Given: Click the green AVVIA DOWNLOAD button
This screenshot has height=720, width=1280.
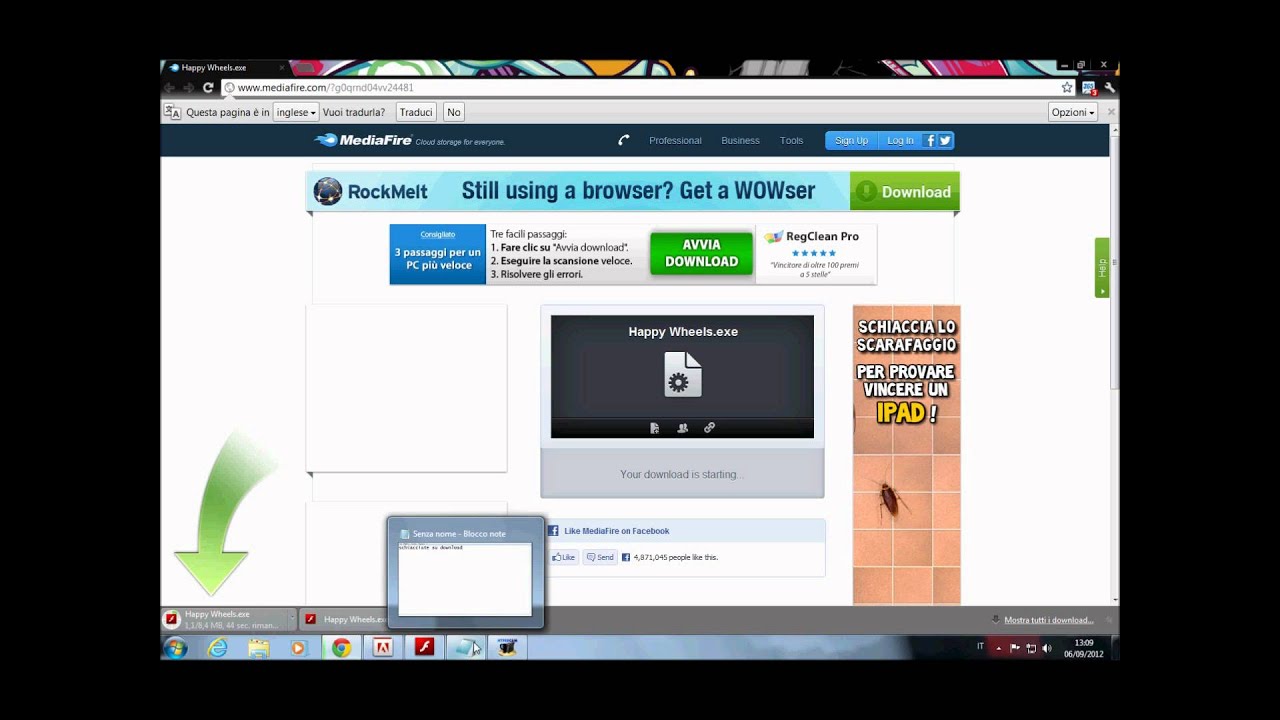Looking at the screenshot, I should 701,254.
